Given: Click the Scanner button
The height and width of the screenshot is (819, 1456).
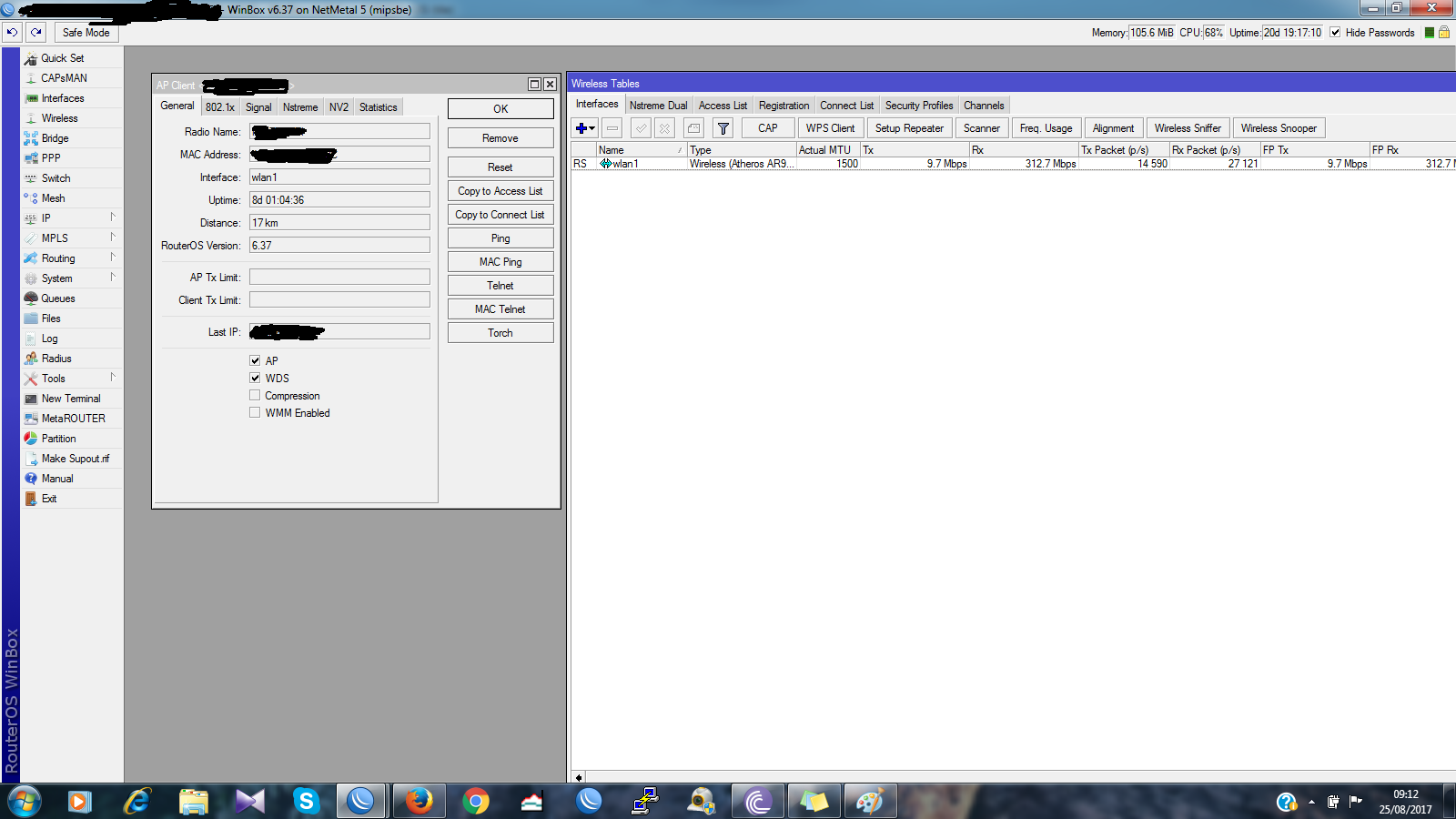Looking at the screenshot, I should (x=982, y=128).
